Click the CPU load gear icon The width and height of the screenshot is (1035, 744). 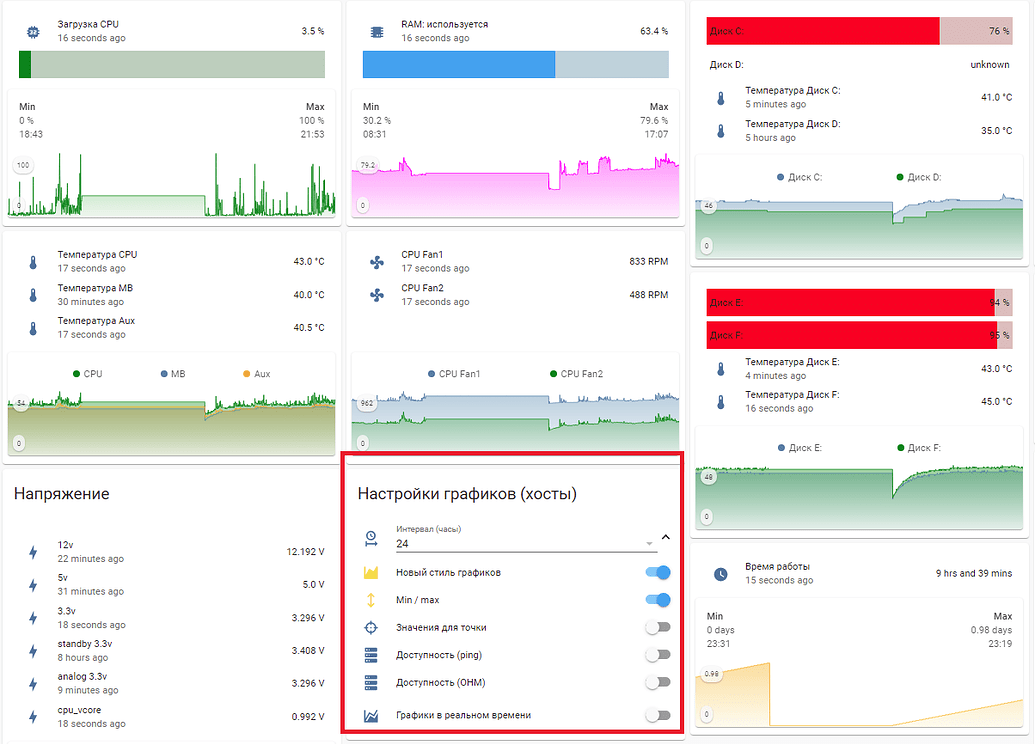[x=32, y=31]
